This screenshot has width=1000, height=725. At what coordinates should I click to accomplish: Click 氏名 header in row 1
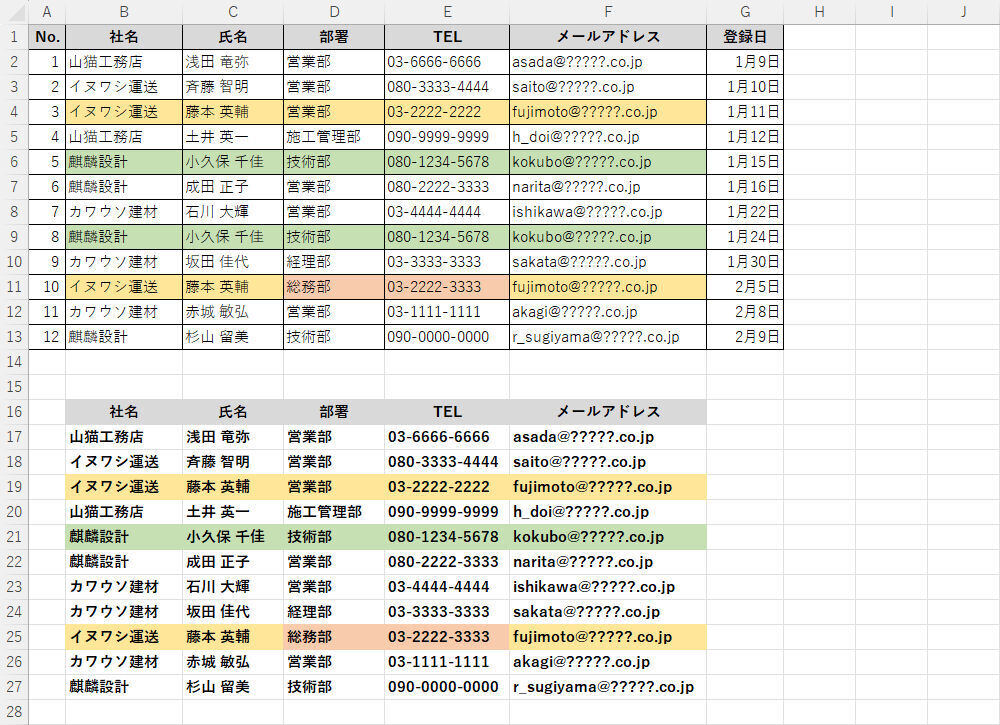[x=233, y=37]
